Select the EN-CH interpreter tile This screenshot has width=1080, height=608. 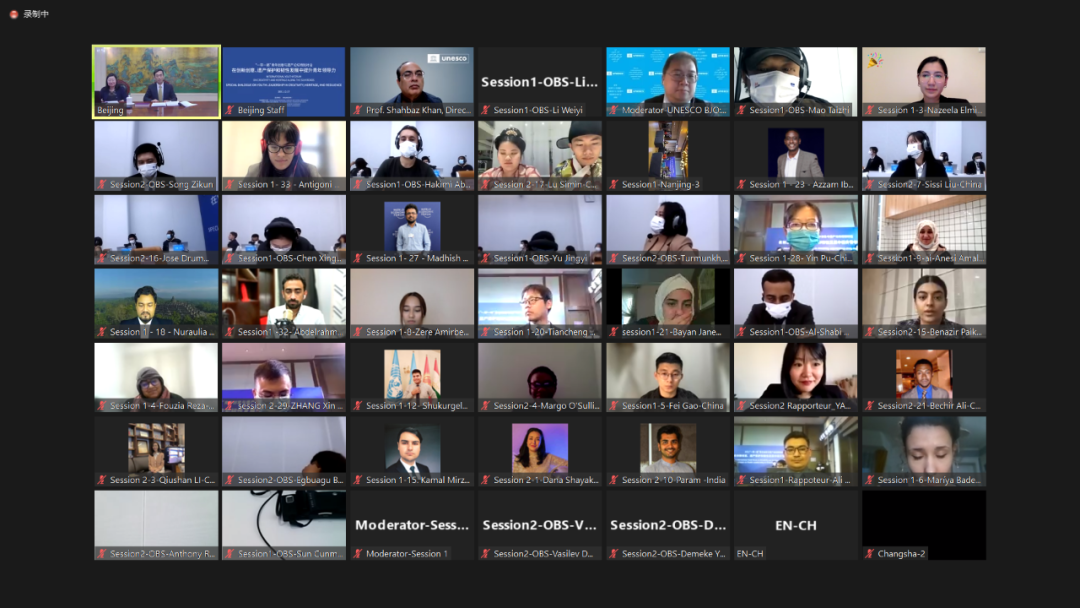pyautogui.click(x=796, y=522)
